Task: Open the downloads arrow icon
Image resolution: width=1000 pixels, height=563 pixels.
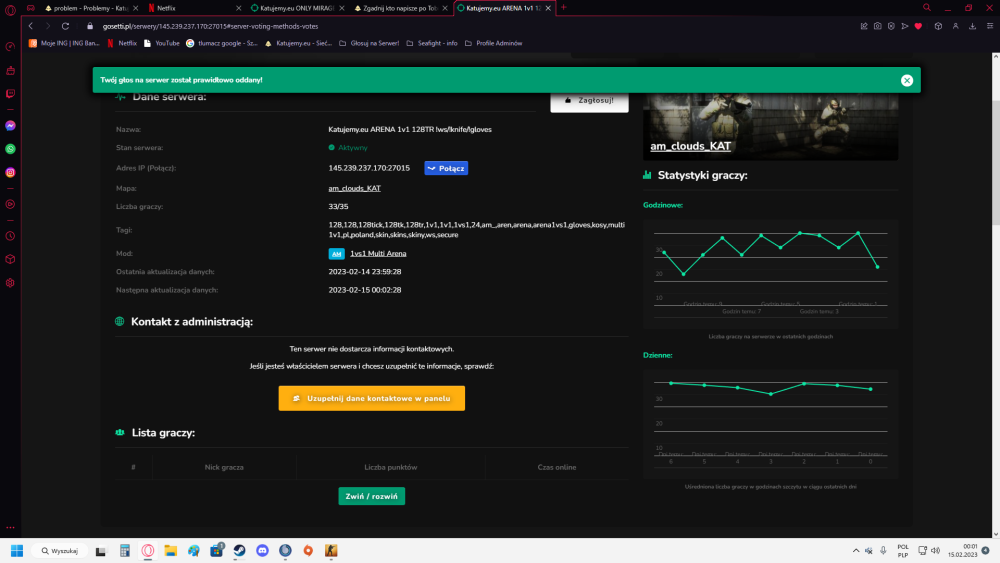Action: tap(973, 26)
